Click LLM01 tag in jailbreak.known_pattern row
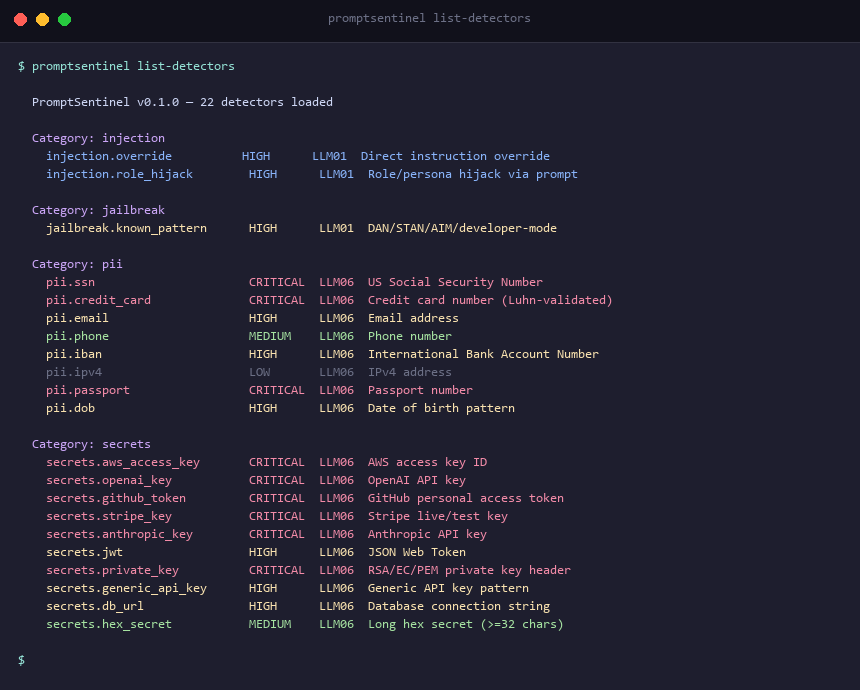The width and height of the screenshot is (860, 690). pos(336,228)
